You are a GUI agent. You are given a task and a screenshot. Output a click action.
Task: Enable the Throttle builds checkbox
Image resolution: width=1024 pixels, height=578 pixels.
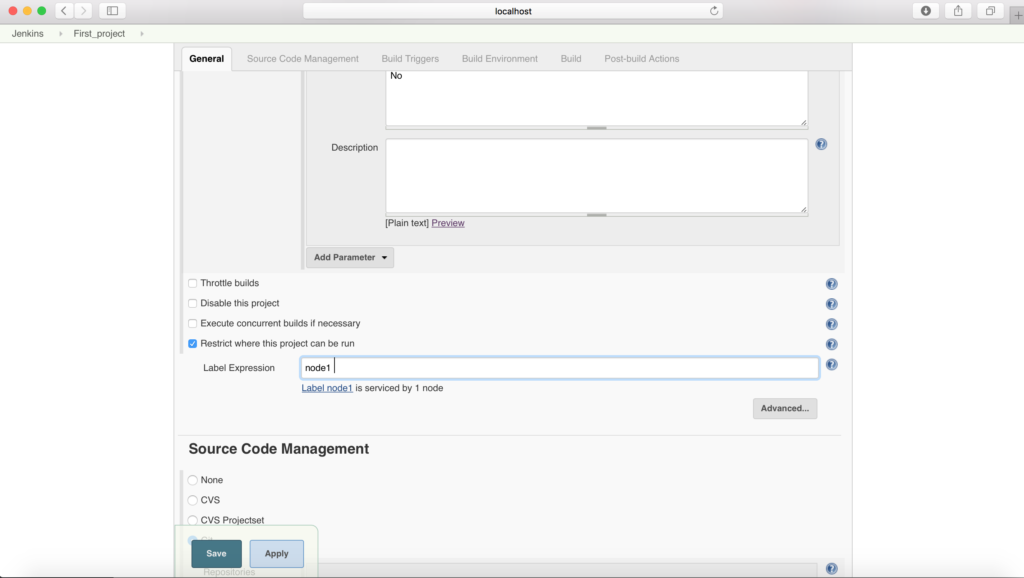[192, 283]
